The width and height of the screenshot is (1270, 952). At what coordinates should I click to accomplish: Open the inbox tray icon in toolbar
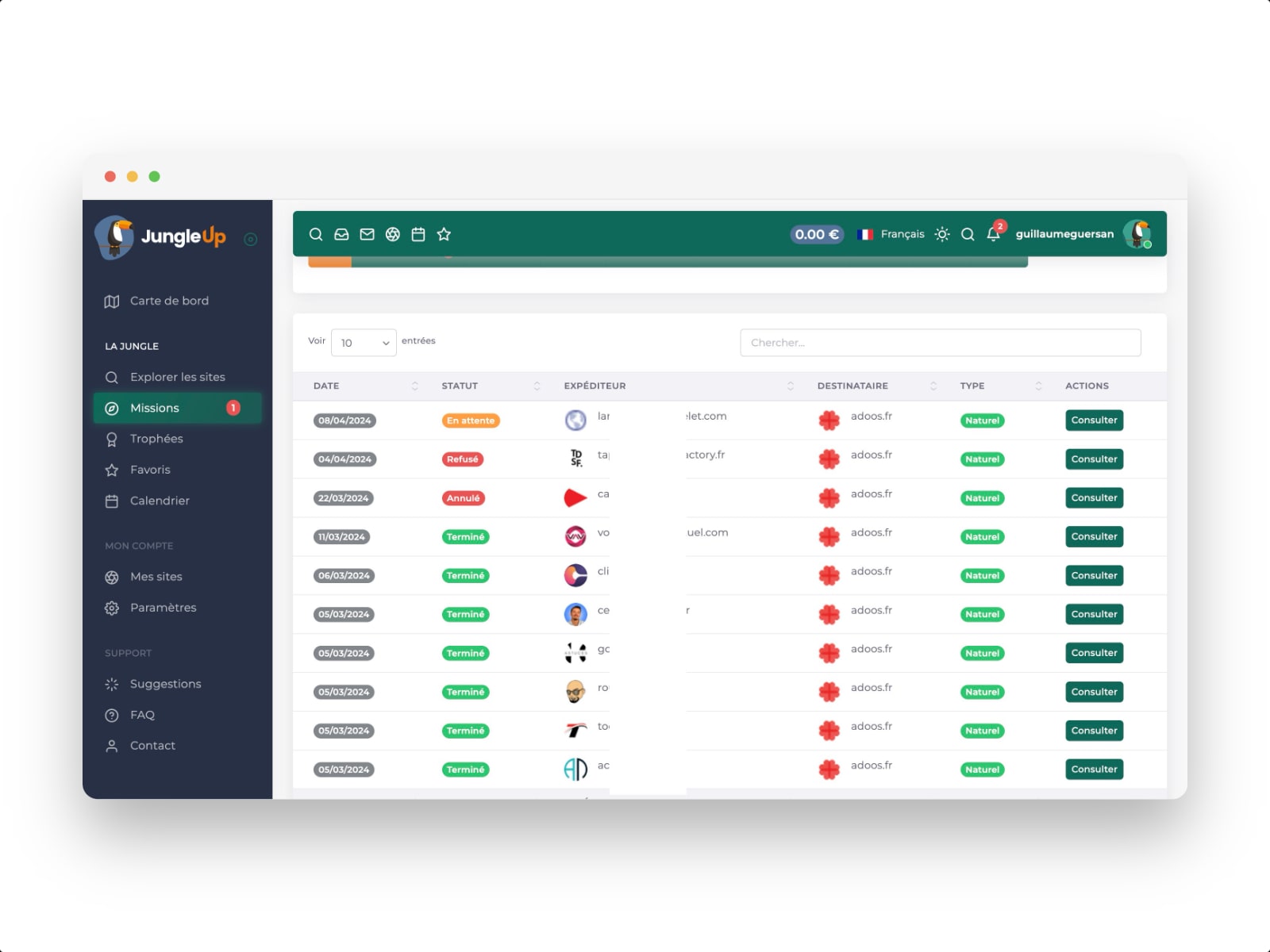pos(341,234)
